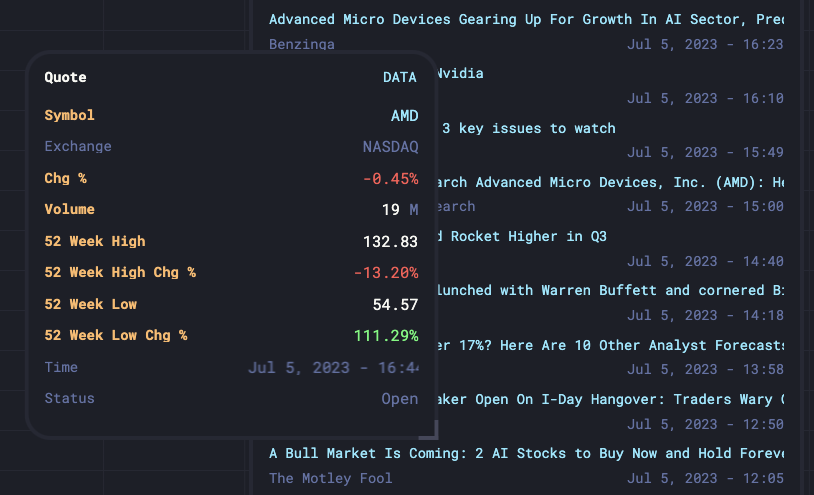Click the '52 Week High Chg %' label
The image size is (814, 495).
[120, 272]
